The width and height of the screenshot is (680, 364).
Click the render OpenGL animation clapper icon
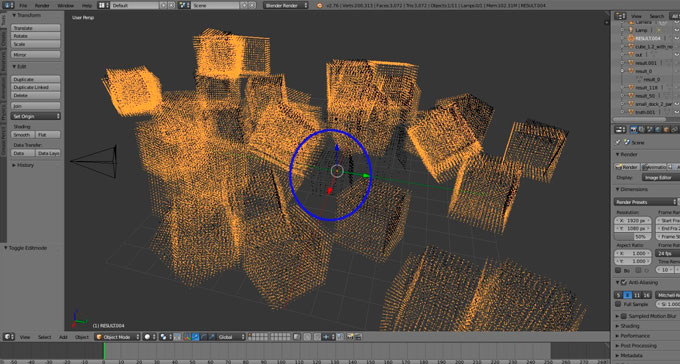pos(358,337)
